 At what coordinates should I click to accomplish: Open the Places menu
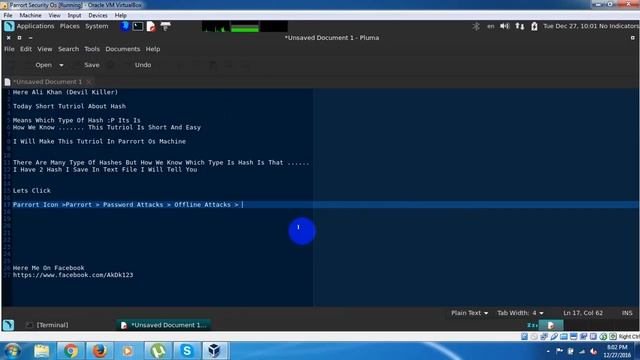70,26
